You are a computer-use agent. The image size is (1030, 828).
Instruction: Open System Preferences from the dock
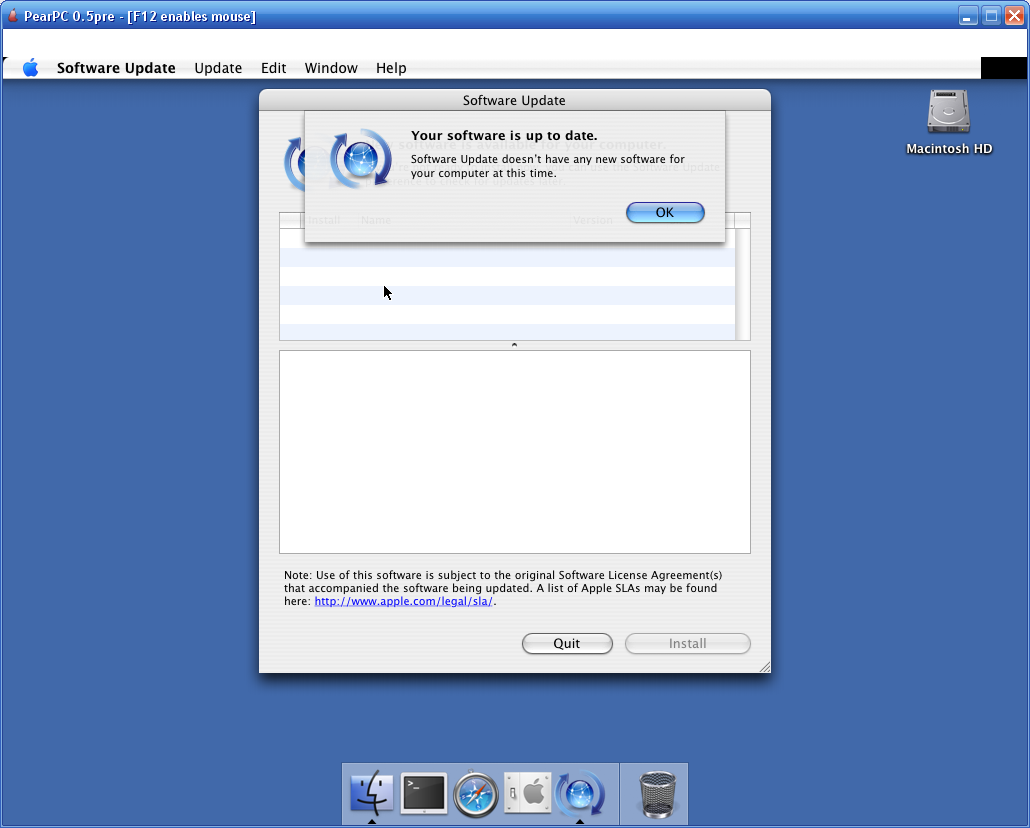point(527,794)
